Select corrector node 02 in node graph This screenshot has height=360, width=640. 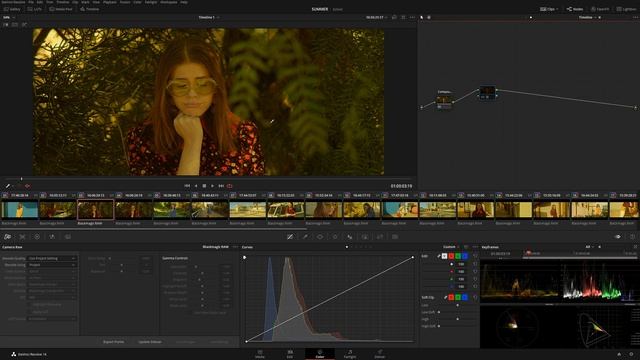(487, 92)
